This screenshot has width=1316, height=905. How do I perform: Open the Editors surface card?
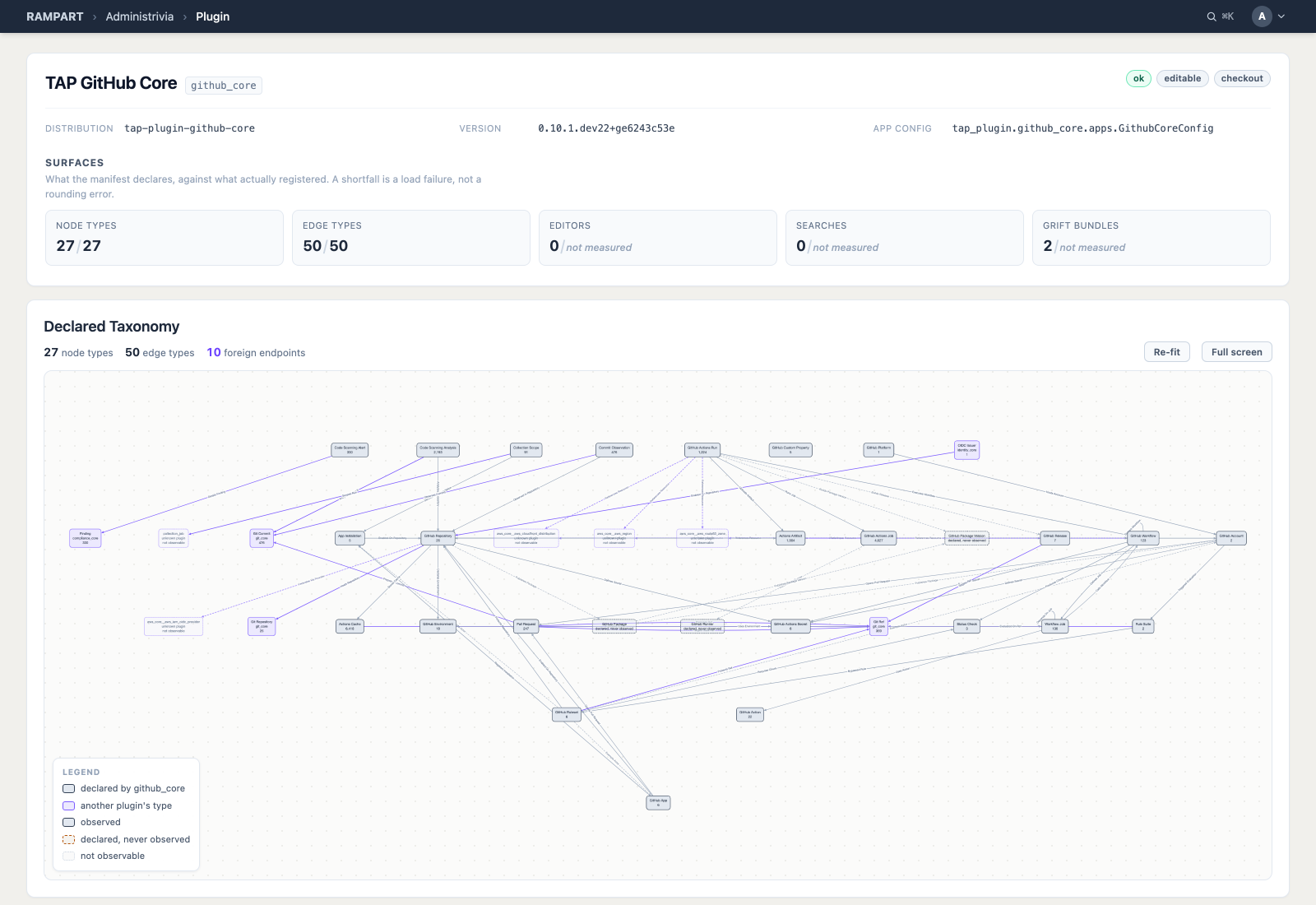tap(658, 238)
